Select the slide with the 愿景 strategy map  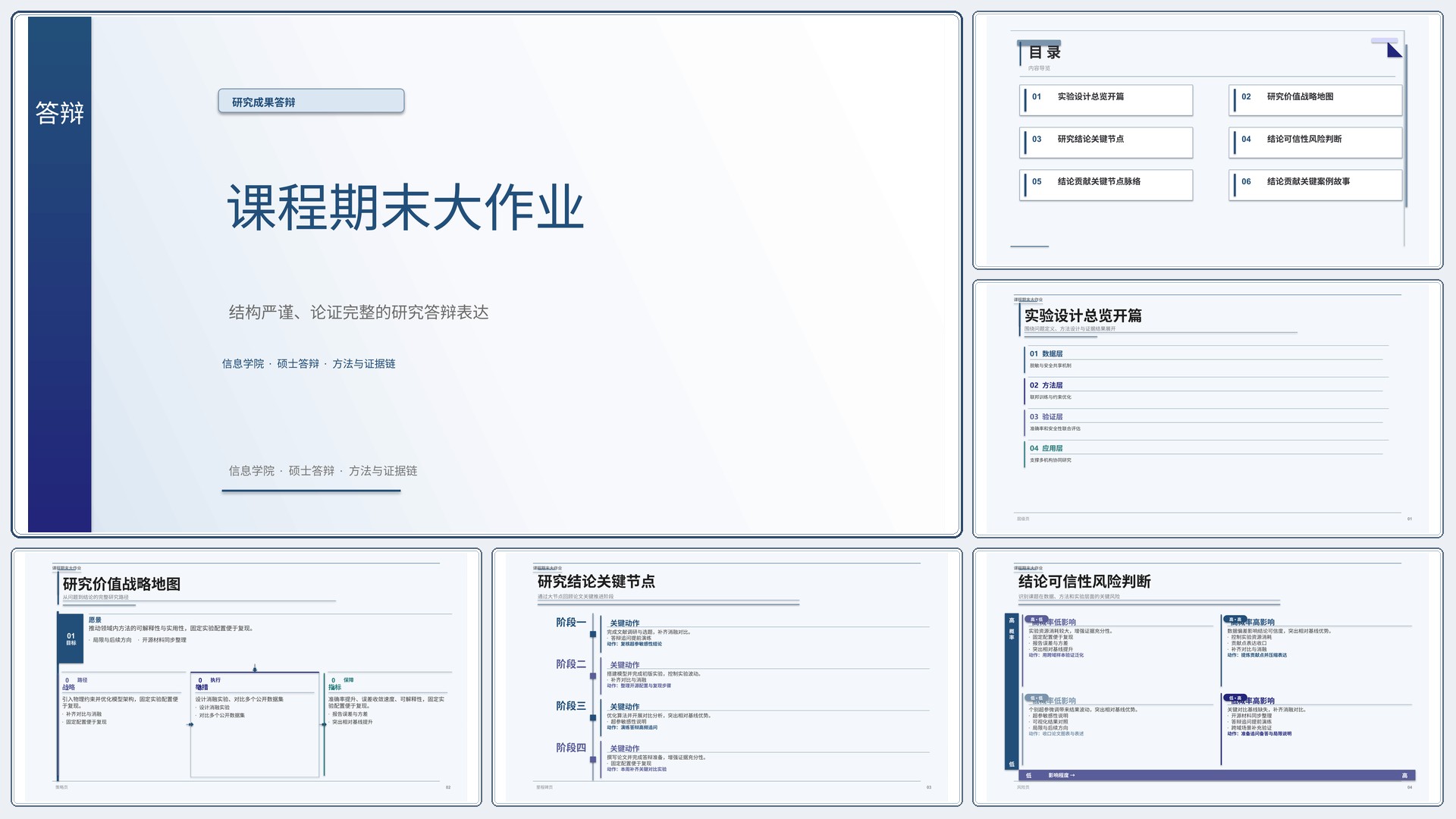(x=246, y=677)
